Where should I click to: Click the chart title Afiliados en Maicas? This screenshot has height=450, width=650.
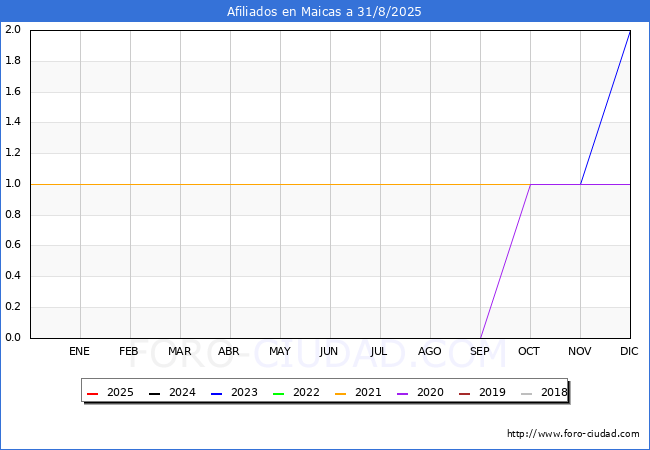click(324, 12)
